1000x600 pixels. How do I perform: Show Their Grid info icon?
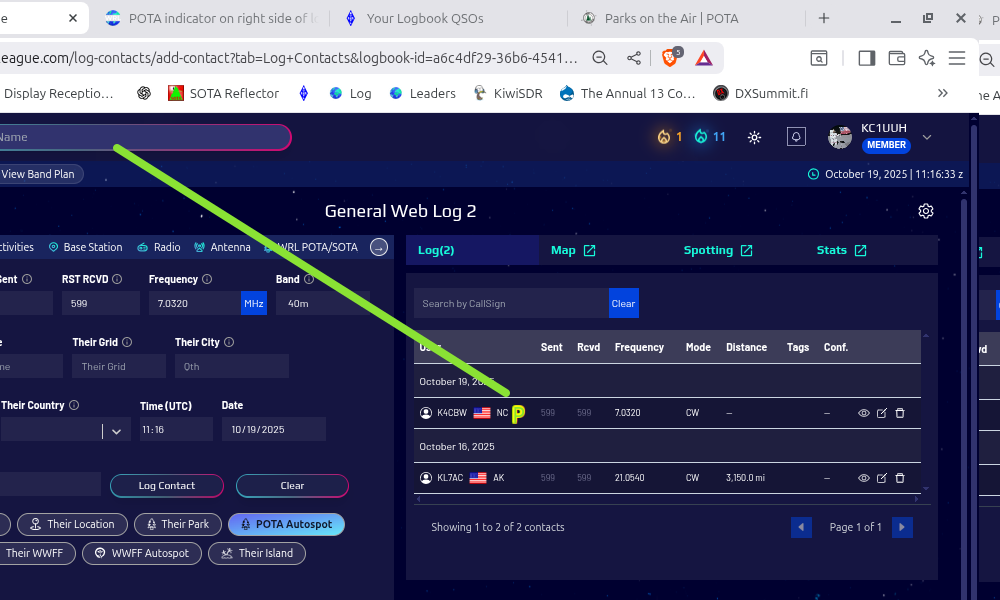pos(127,342)
